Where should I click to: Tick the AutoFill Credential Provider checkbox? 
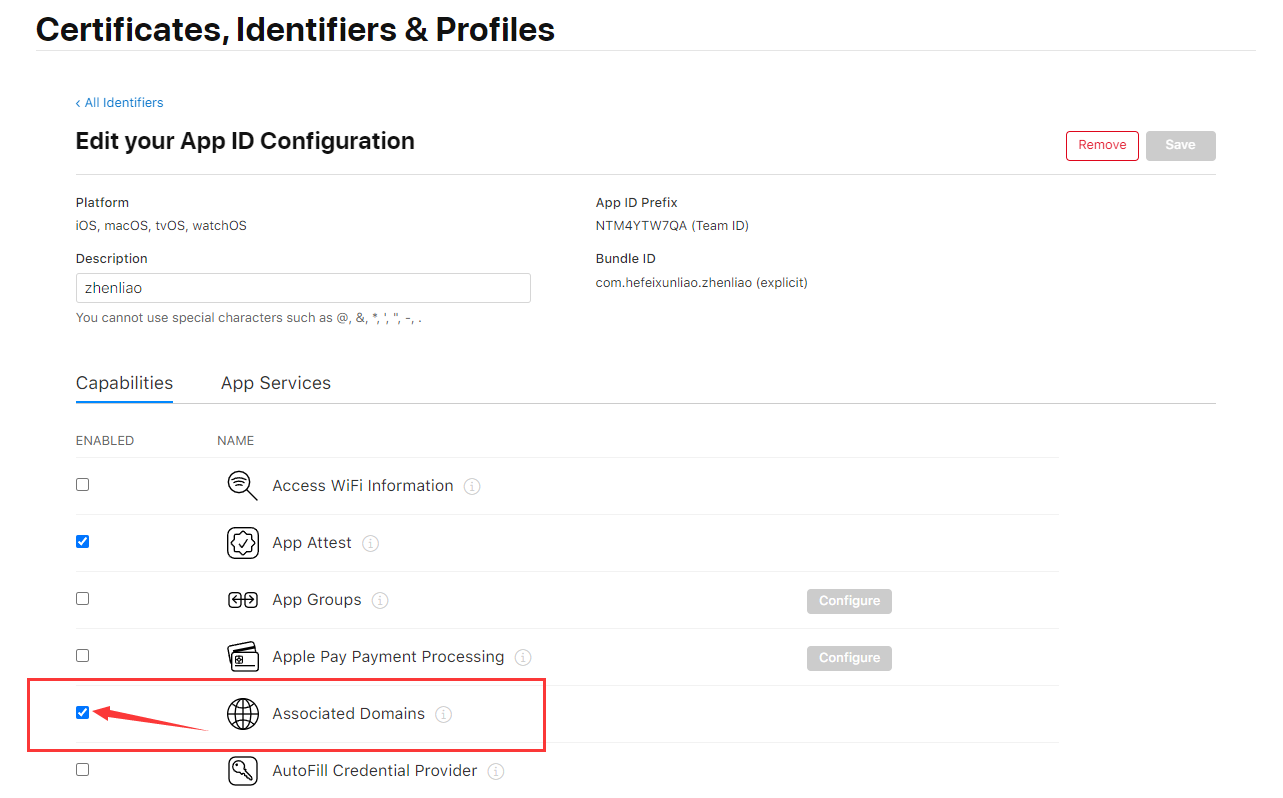(x=83, y=770)
